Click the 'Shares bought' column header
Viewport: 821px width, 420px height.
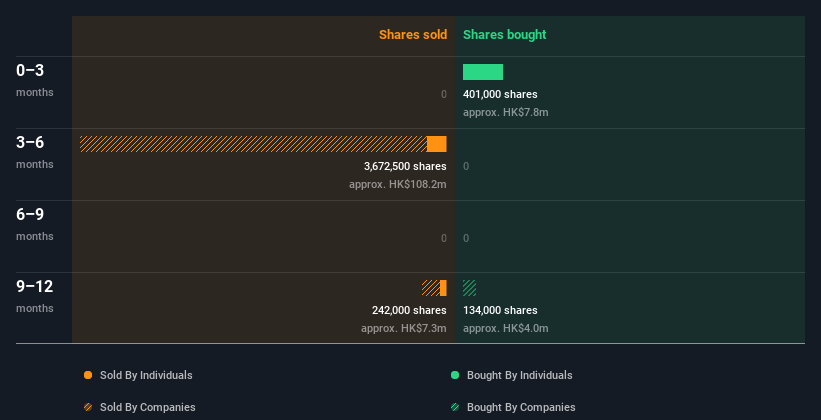[505, 35]
